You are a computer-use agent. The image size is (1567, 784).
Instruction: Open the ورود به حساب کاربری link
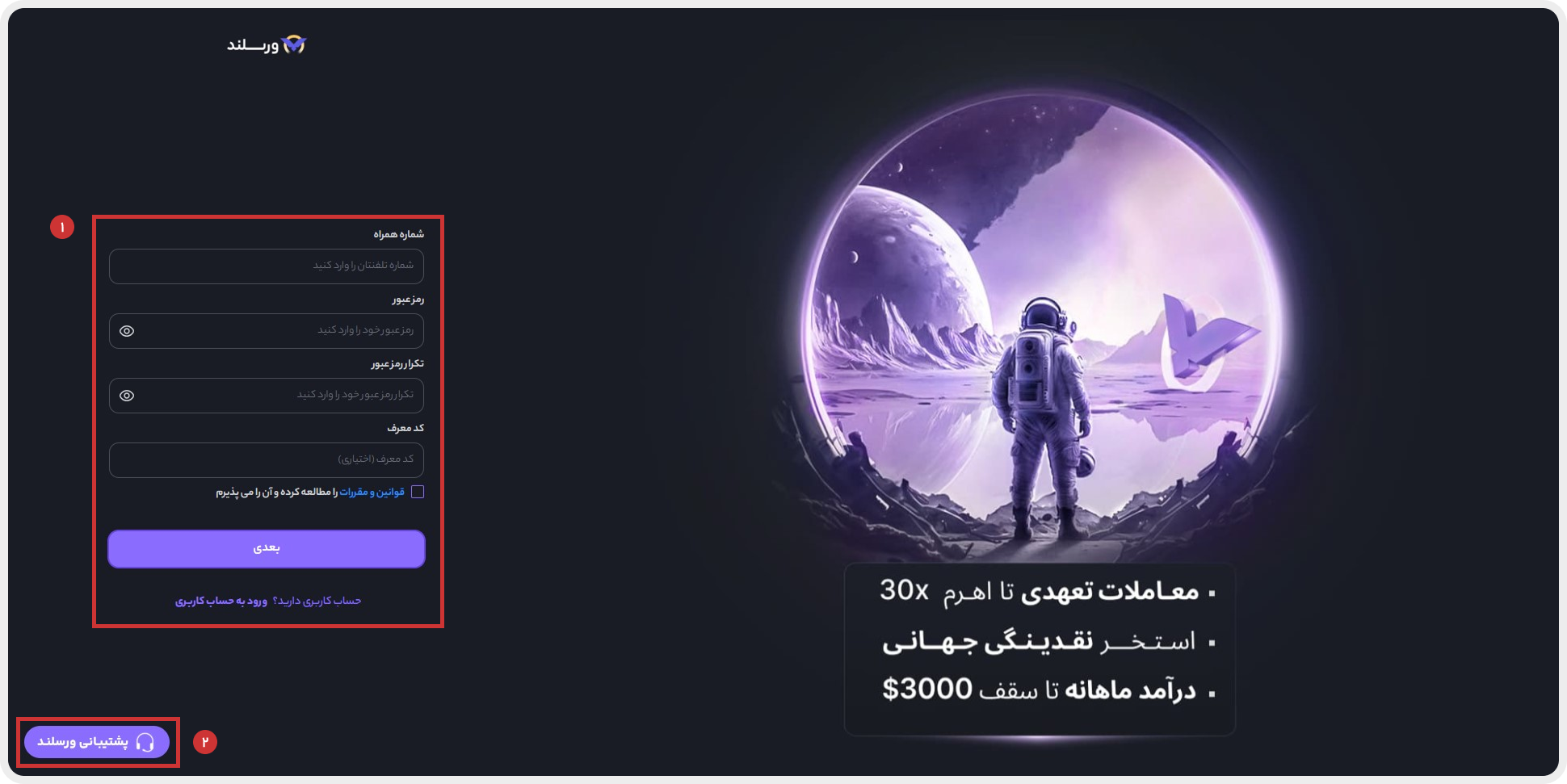click(x=221, y=601)
